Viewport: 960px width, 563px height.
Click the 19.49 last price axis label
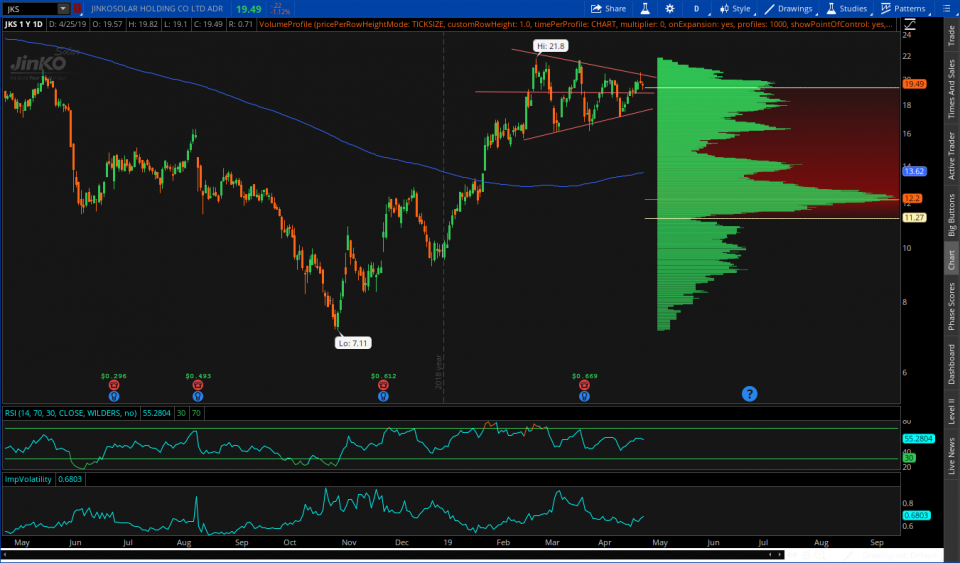914,84
